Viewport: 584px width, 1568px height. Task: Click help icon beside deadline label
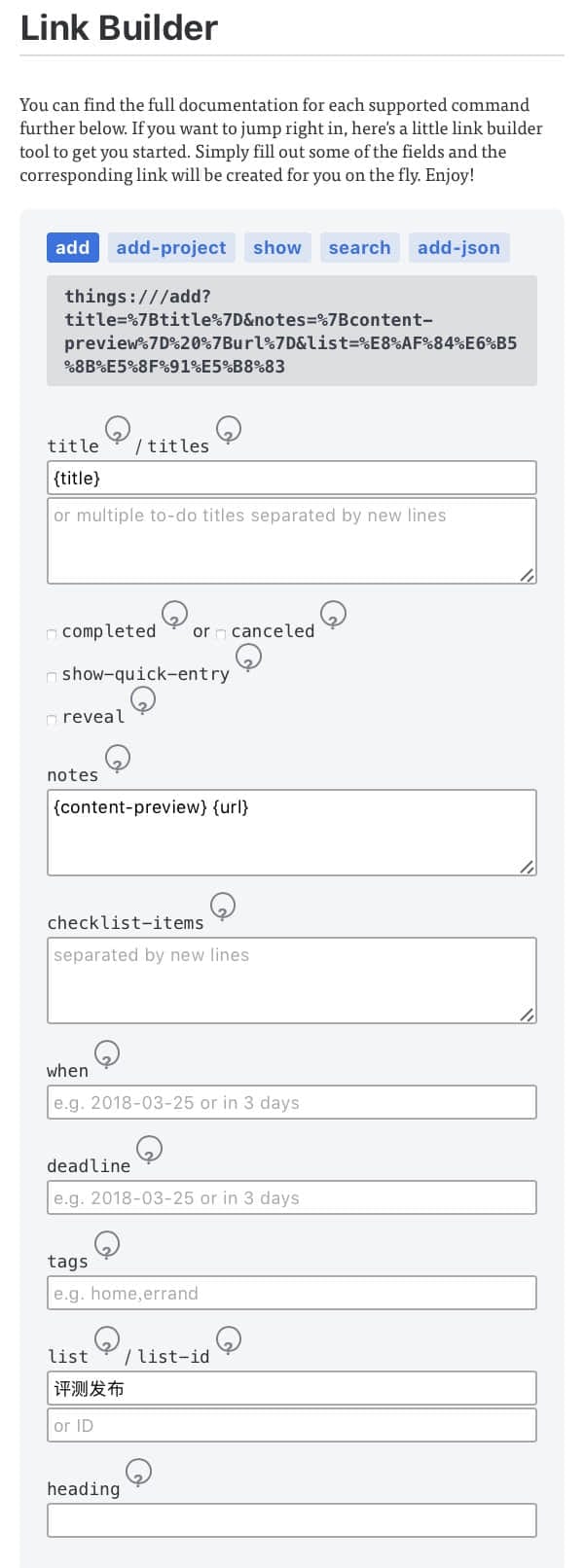149,1149
